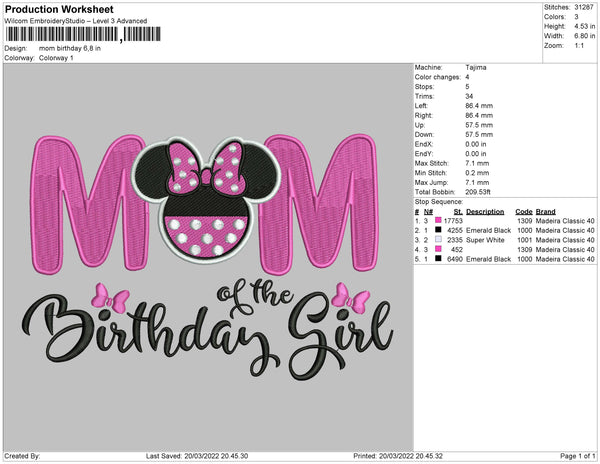Click 'Emerald Black' in stop row 5
This screenshot has width=600, height=464.
pyautogui.click(x=488, y=259)
